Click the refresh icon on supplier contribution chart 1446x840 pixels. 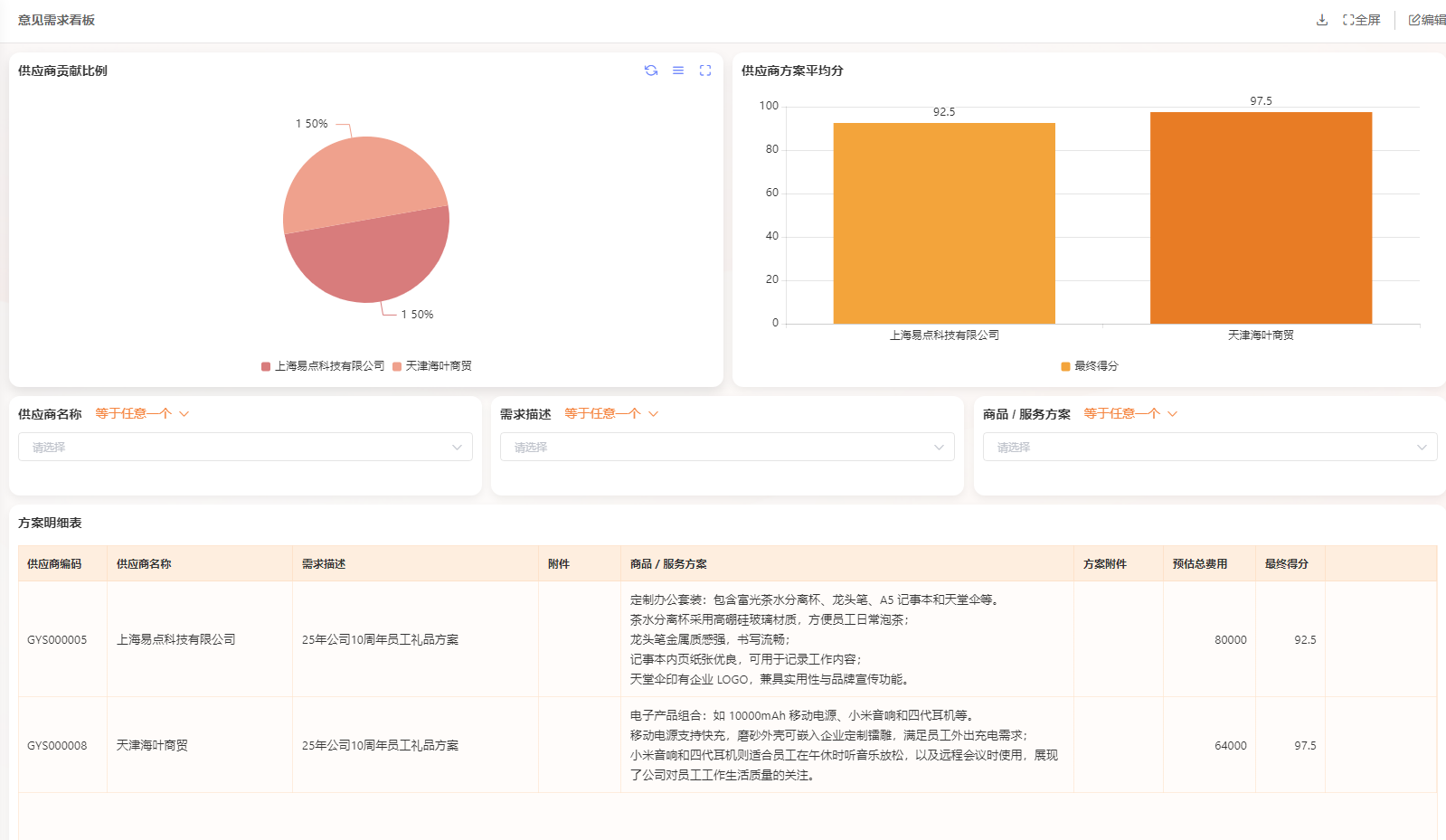(x=650, y=71)
